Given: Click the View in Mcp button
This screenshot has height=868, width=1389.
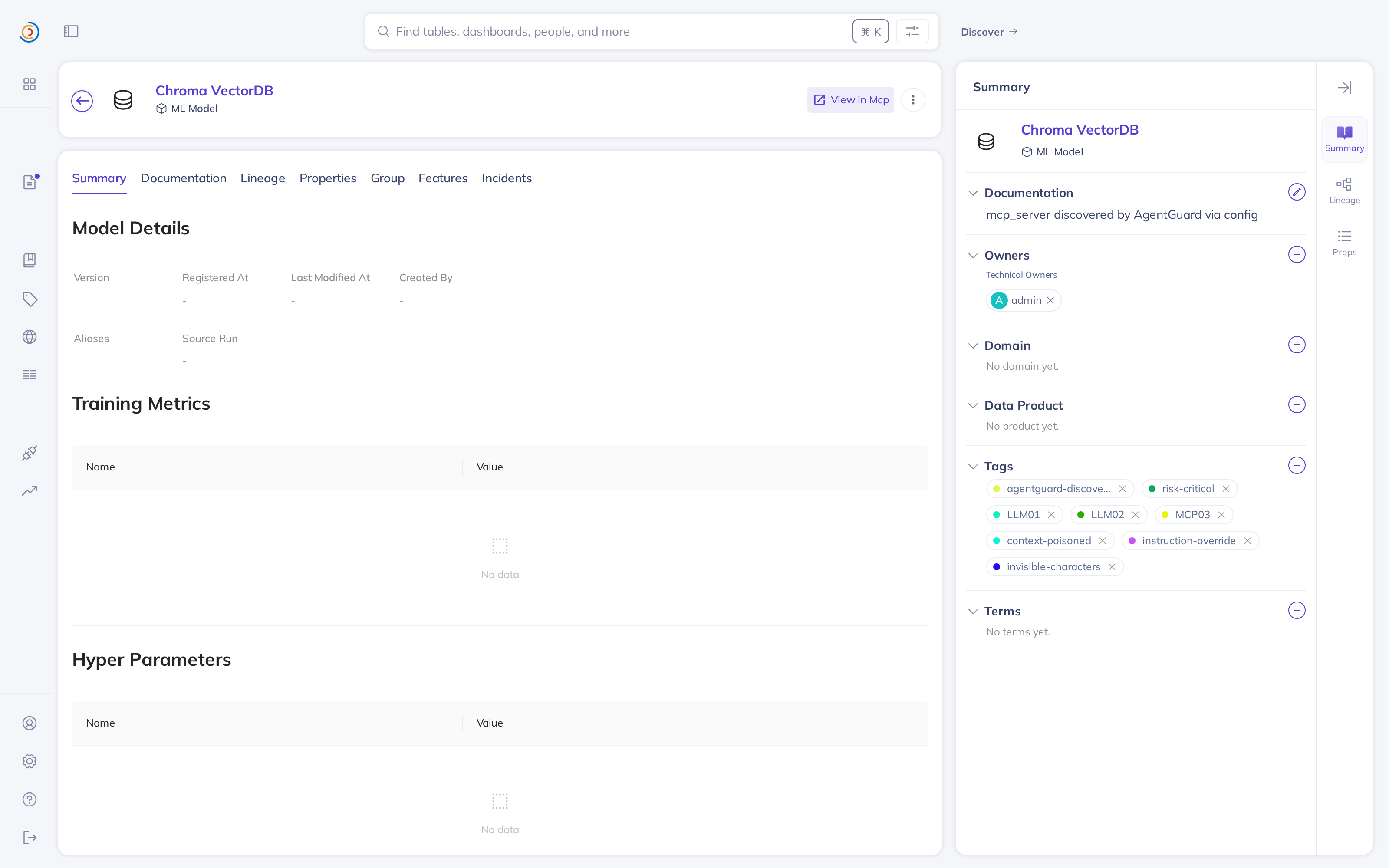Looking at the screenshot, I should click(x=851, y=100).
